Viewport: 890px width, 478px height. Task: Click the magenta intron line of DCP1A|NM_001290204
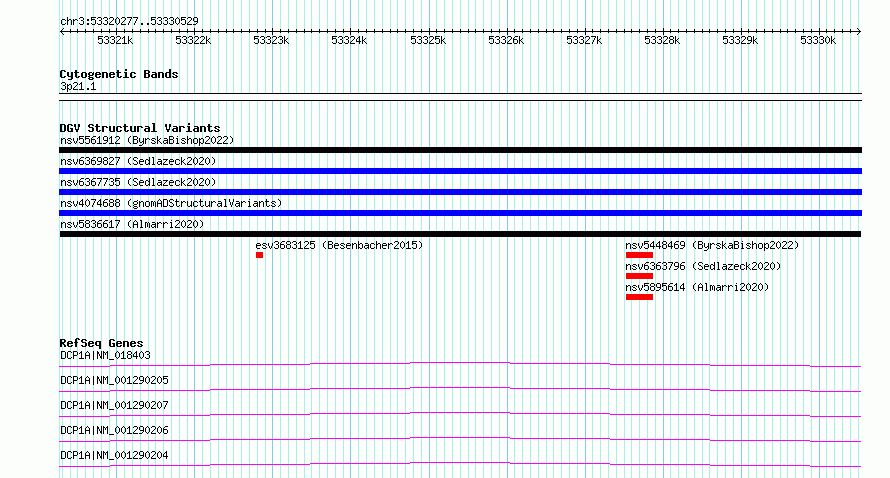[460, 464]
